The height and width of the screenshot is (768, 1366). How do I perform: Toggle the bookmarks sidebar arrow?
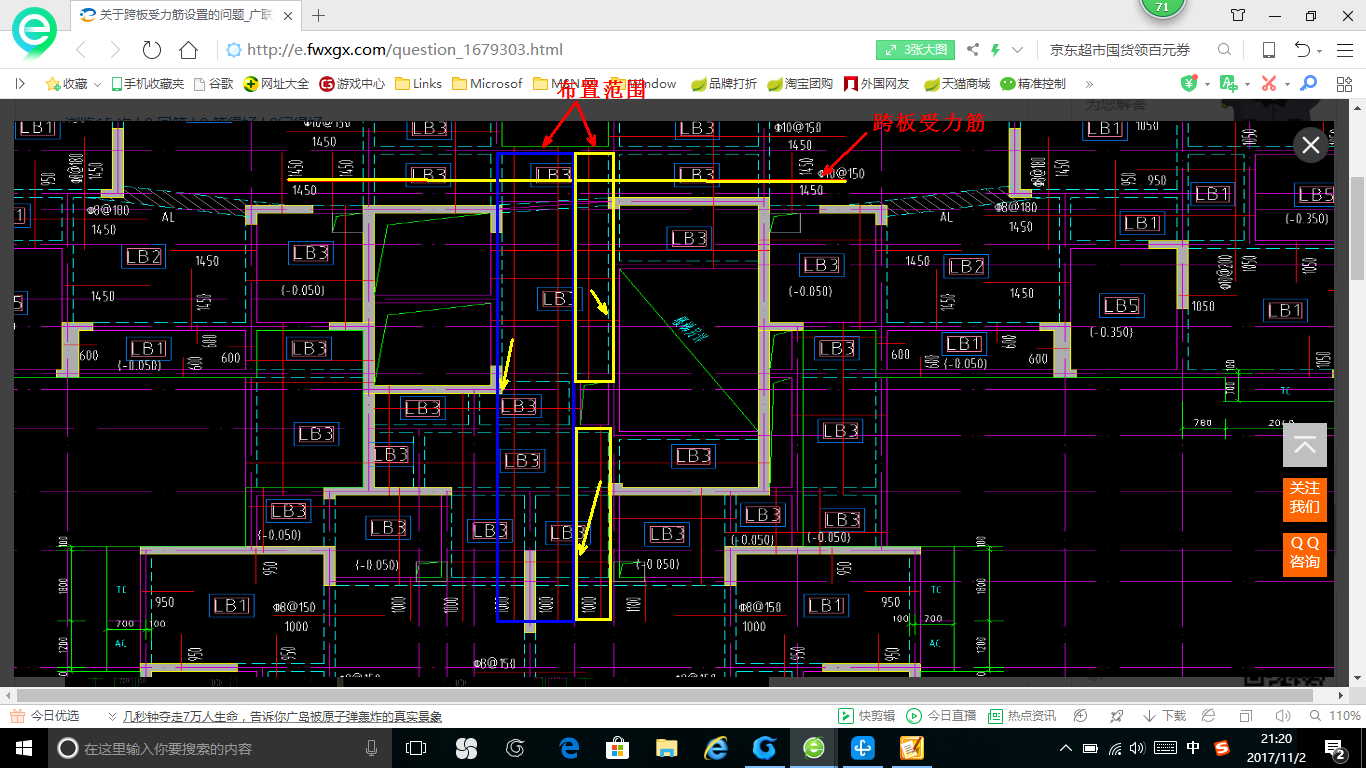pyautogui.click(x=19, y=84)
